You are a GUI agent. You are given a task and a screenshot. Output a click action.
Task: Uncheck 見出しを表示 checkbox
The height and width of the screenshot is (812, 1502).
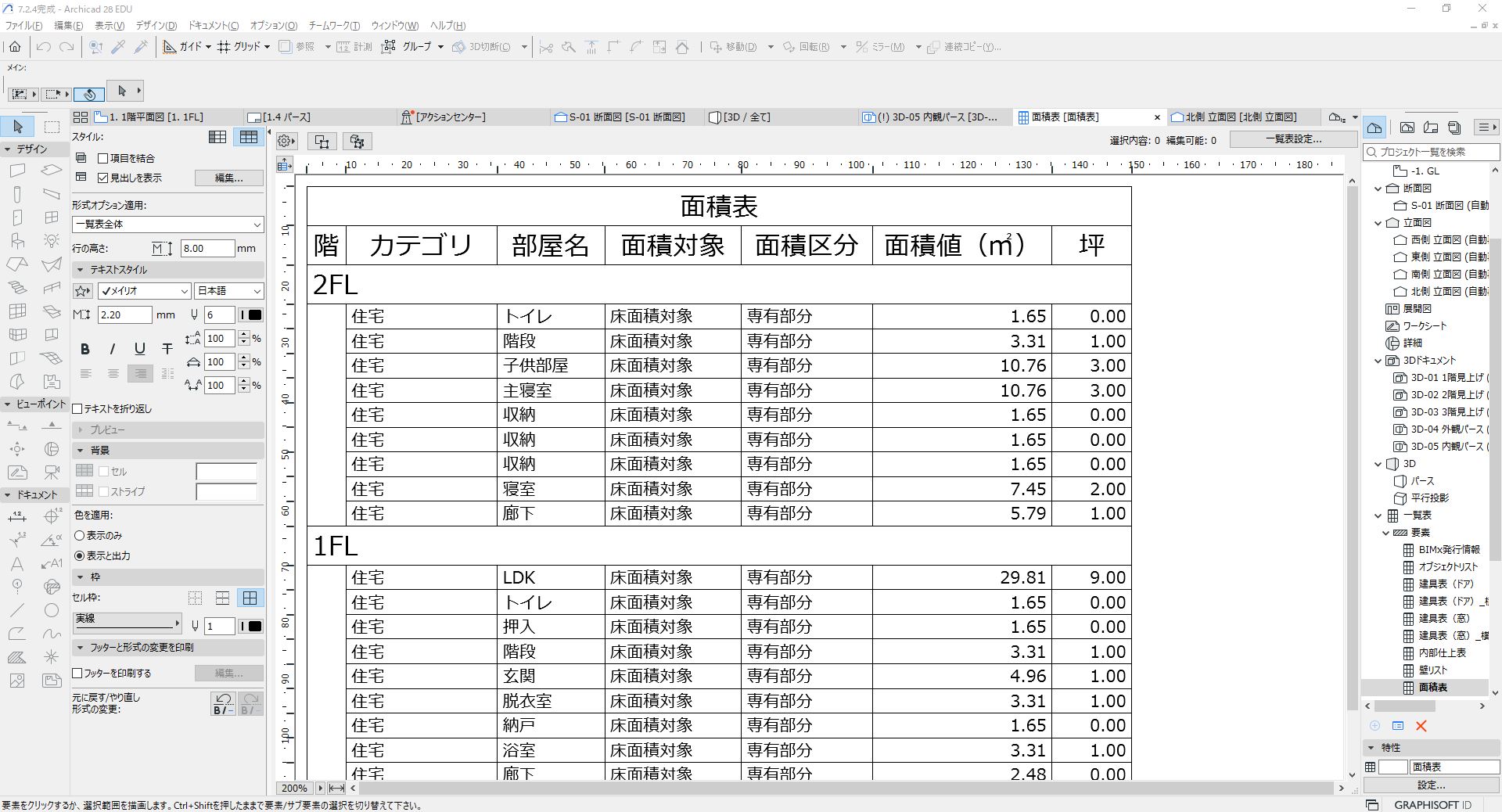[102, 178]
